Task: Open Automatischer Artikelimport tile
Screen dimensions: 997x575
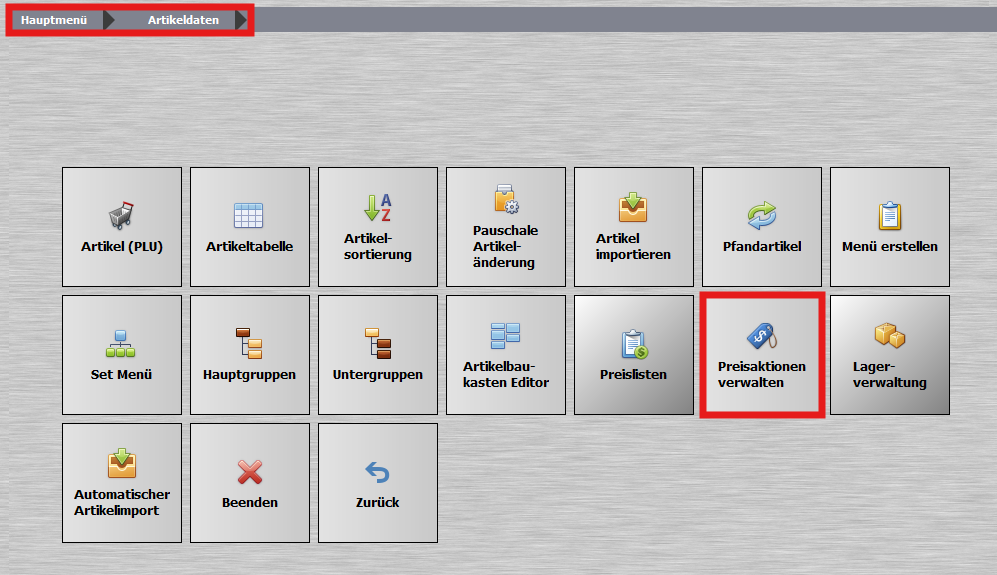Action: tap(122, 483)
